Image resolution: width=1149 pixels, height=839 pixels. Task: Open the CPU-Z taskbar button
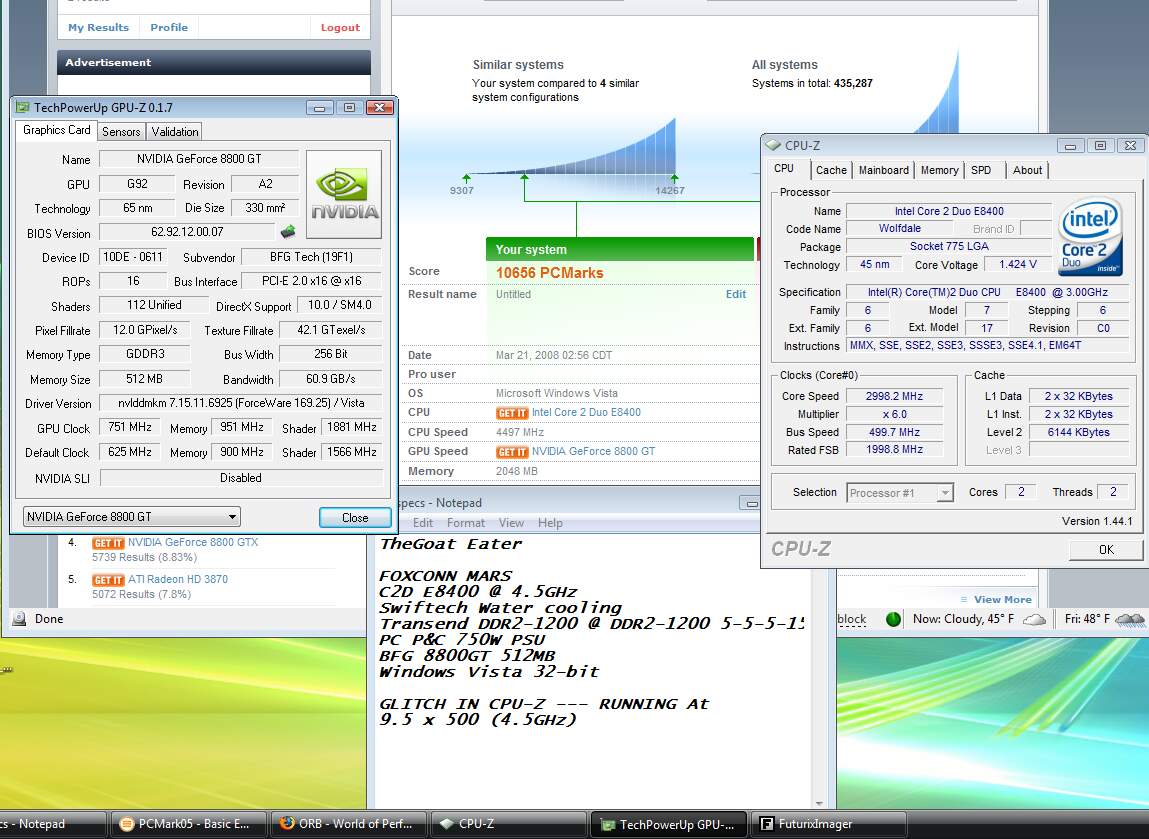click(x=509, y=824)
